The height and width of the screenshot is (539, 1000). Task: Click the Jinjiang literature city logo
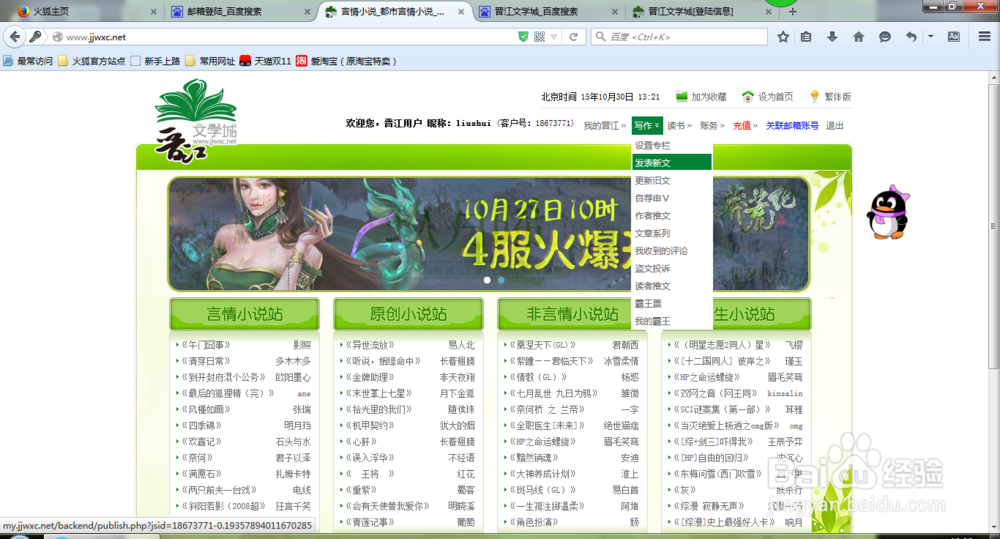(196, 121)
